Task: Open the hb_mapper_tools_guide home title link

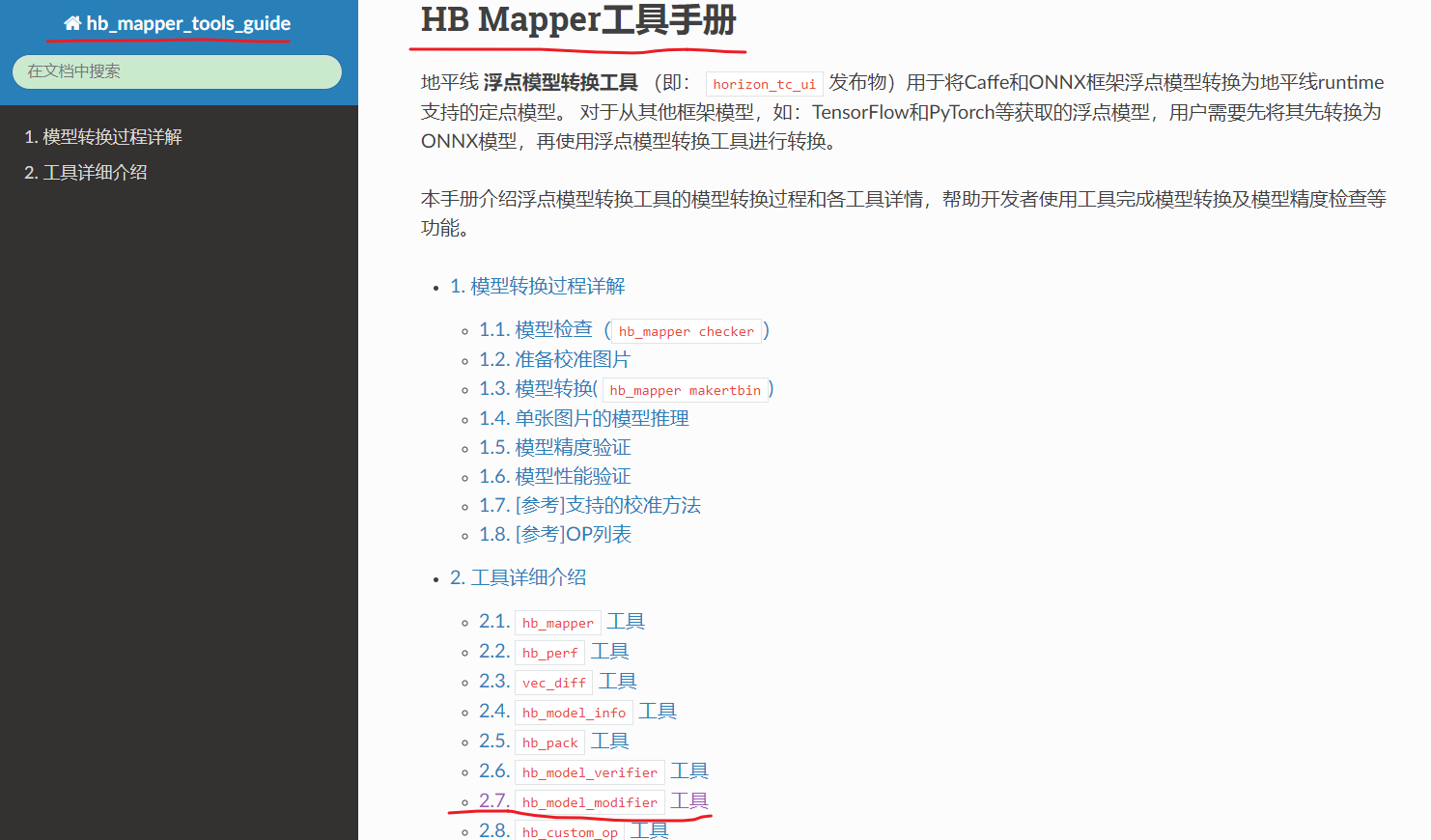Action: coord(187,23)
